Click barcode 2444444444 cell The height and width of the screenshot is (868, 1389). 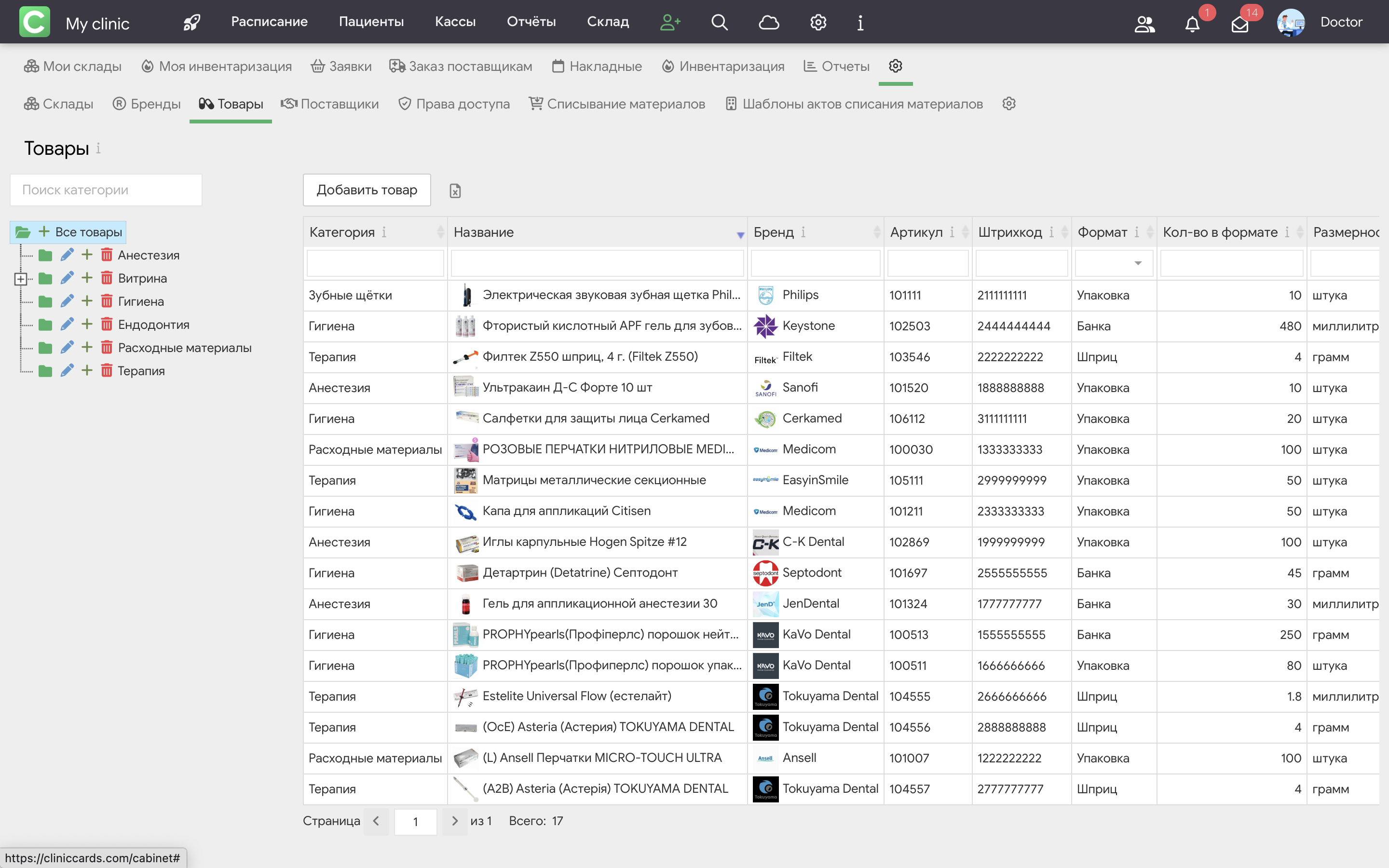(x=1021, y=326)
